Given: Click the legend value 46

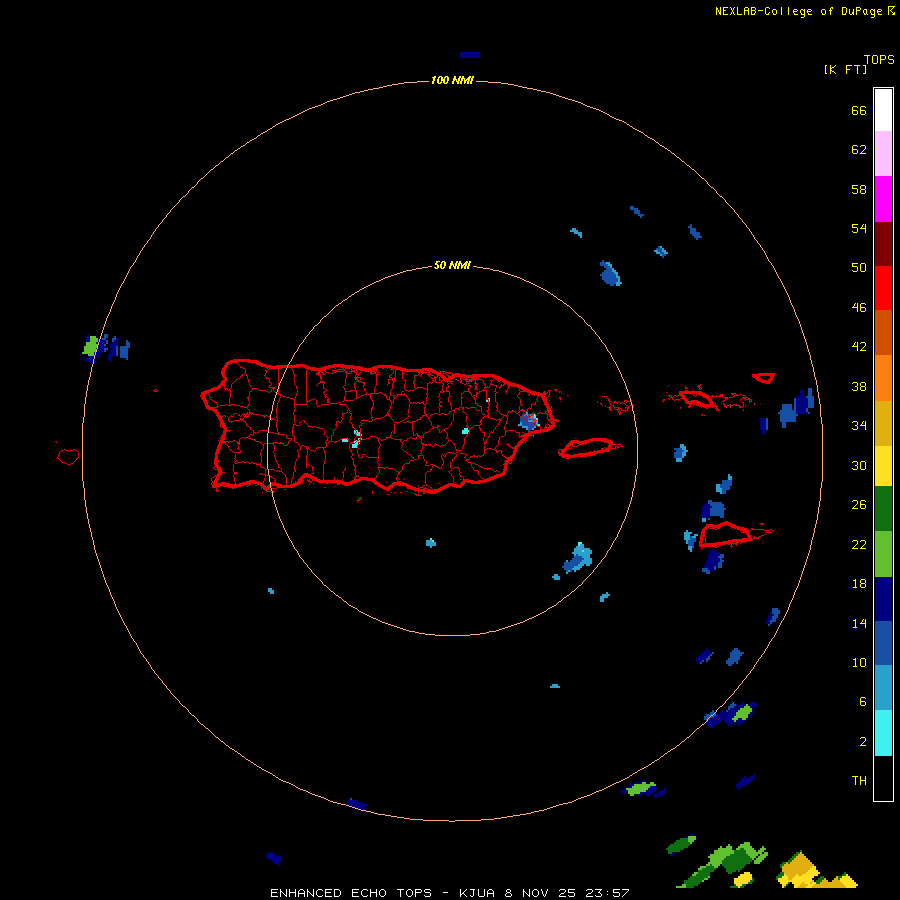Looking at the screenshot, I should click(859, 308).
